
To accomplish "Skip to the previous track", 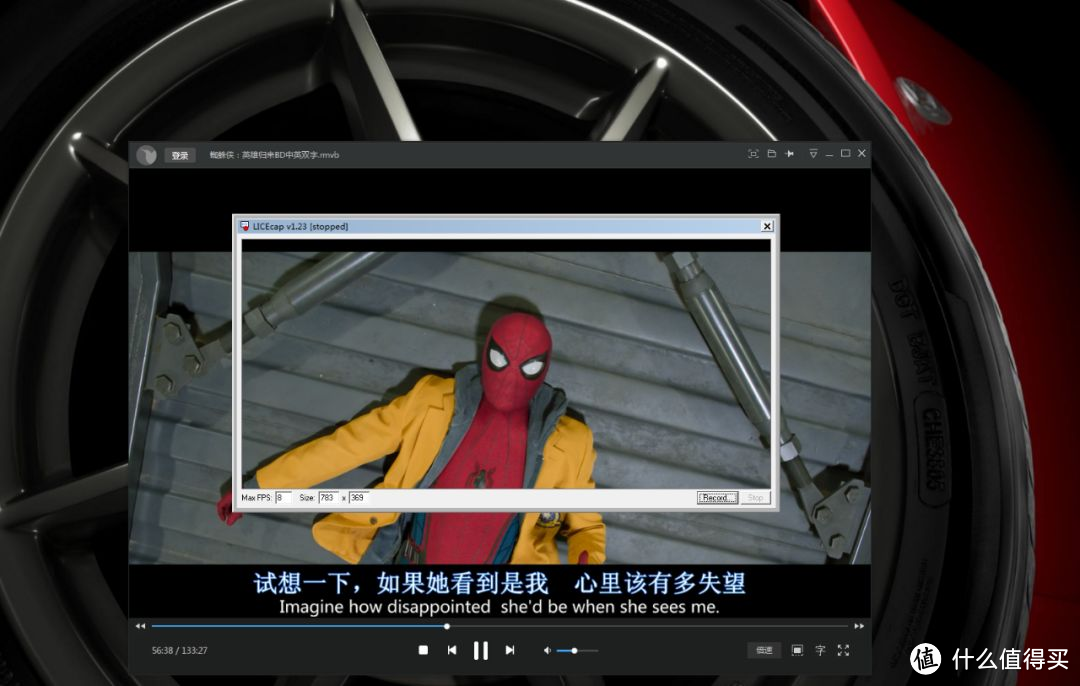I will [x=452, y=650].
